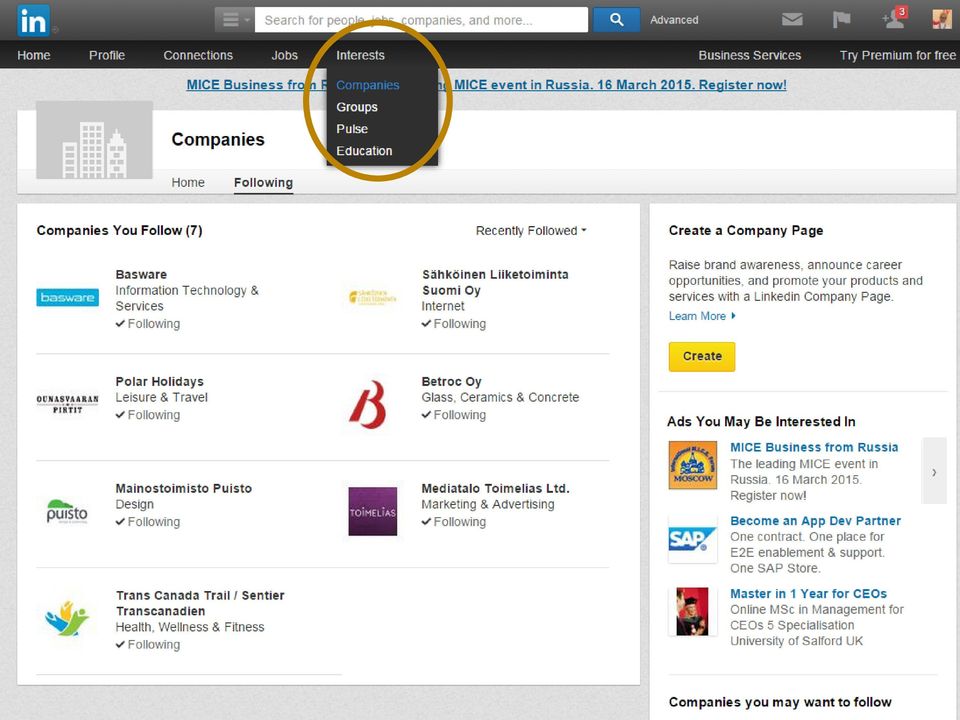960x720 pixels.
Task: Open the Connections menu item
Action: (x=198, y=55)
